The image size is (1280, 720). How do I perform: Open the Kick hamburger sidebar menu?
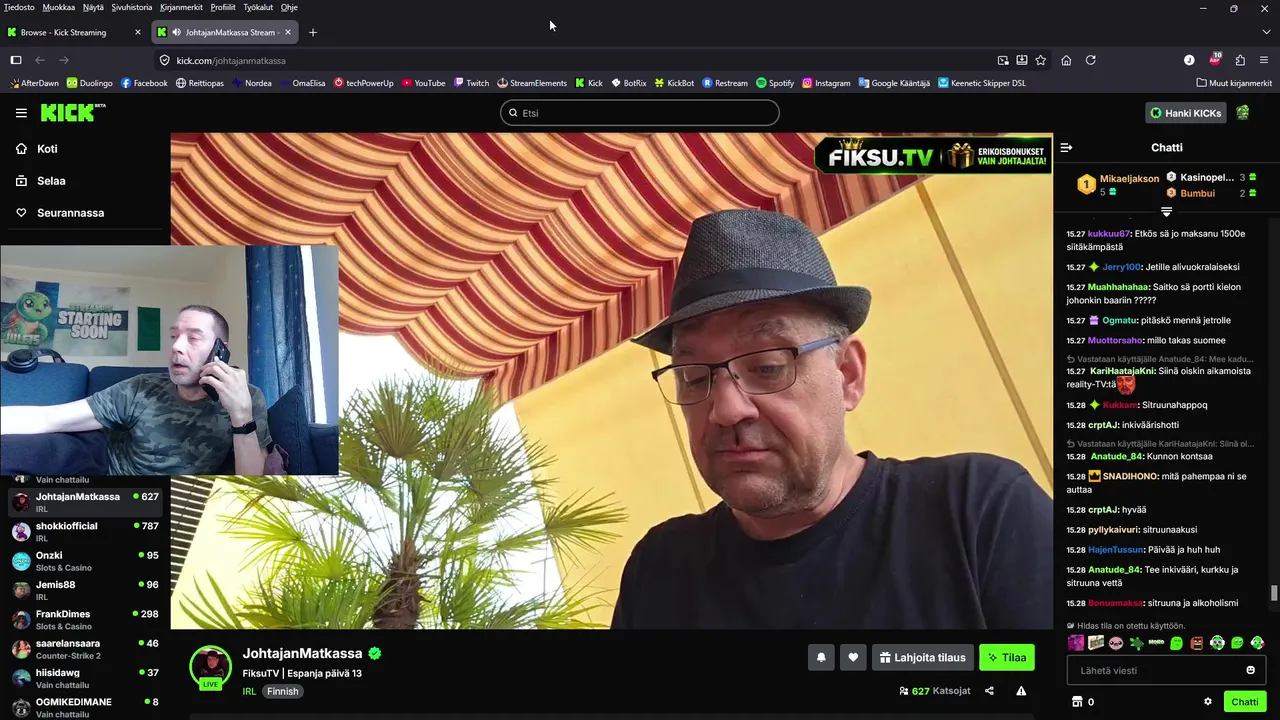click(x=21, y=113)
